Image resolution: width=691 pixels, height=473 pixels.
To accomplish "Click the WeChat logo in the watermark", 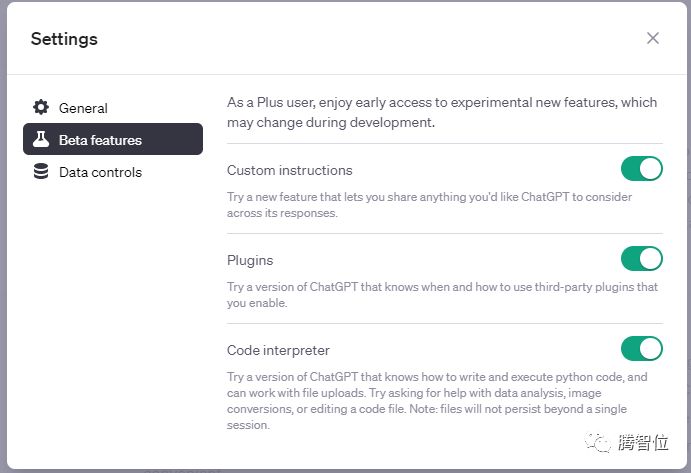I will coord(601,441).
